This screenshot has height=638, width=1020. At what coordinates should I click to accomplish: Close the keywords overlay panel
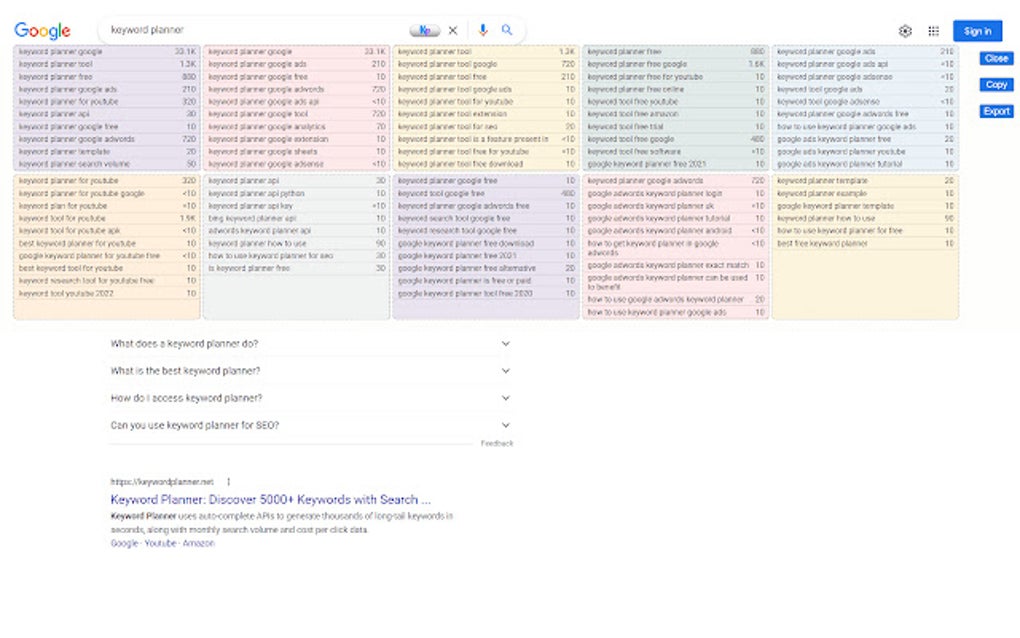coord(995,58)
